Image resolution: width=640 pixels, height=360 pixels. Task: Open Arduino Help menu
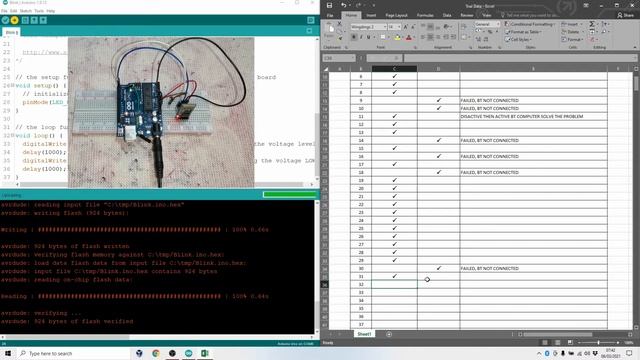tap(51, 11)
